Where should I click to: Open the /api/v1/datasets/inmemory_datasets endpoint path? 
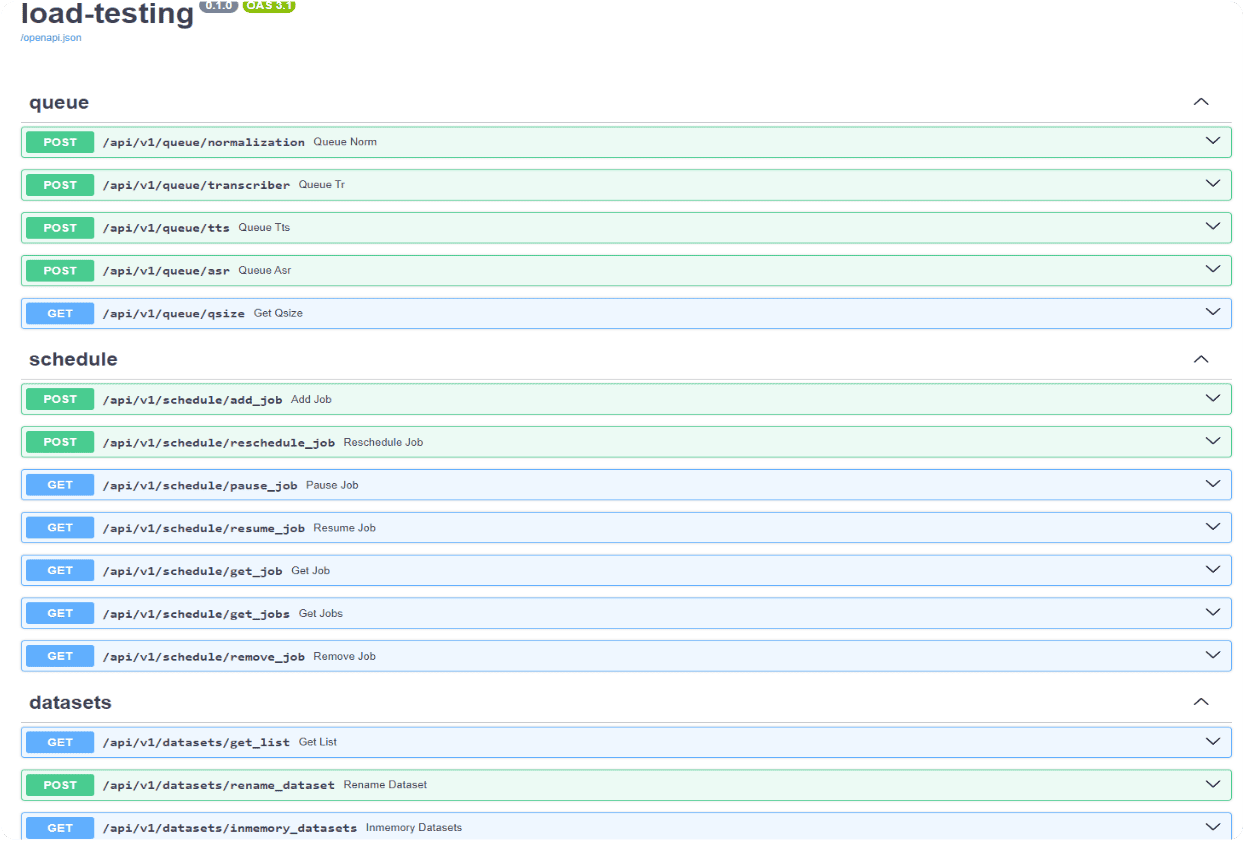pos(229,828)
